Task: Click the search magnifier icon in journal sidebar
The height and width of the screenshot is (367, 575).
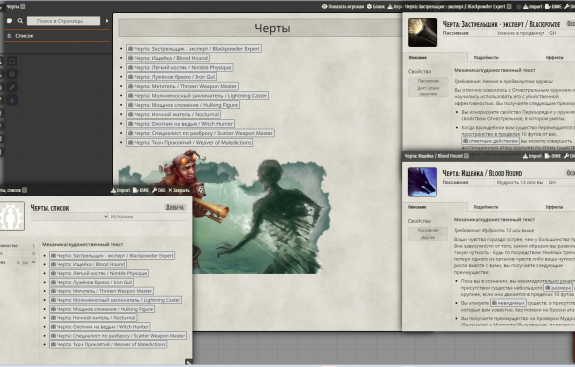Action: [20, 21]
